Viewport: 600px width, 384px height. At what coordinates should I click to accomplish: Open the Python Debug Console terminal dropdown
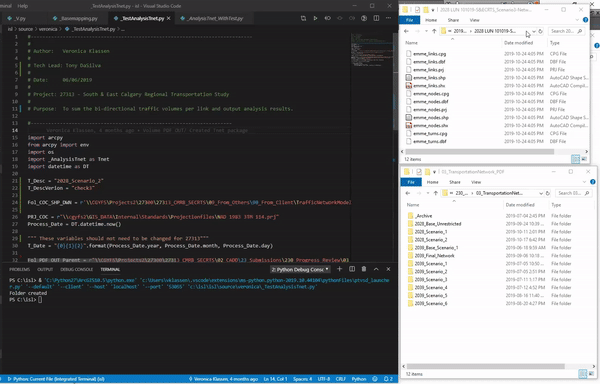(x=300, y=269)
